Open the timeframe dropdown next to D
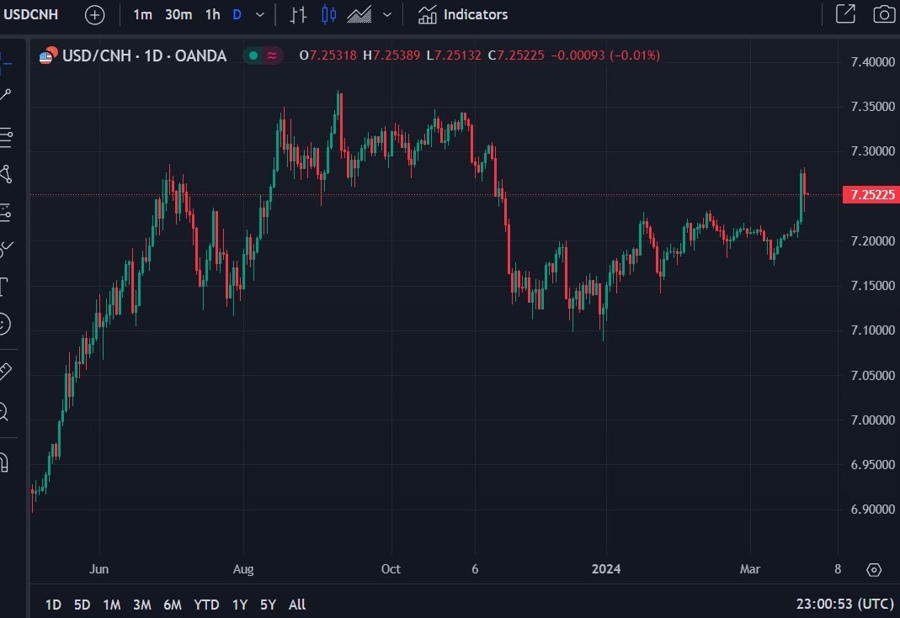 pyautogui.click(x=260, y=14)
